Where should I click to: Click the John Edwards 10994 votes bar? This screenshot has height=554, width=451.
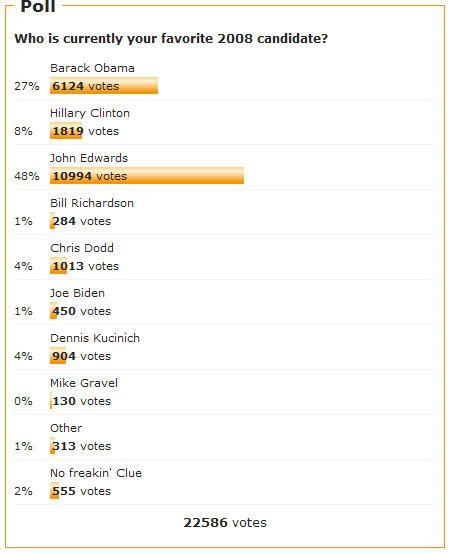click(147, 176)
